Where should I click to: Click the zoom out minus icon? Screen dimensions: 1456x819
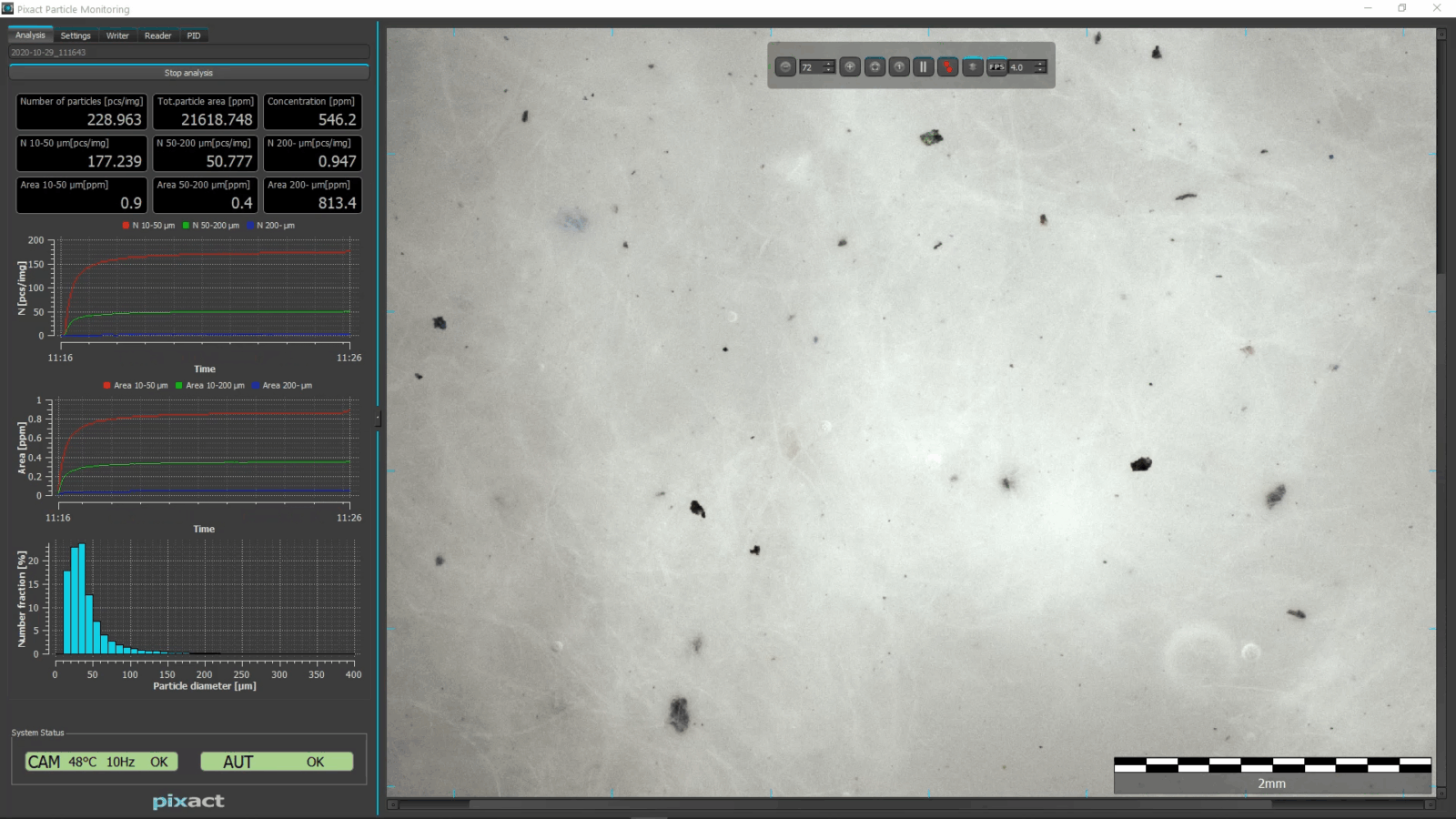point(785,66)
